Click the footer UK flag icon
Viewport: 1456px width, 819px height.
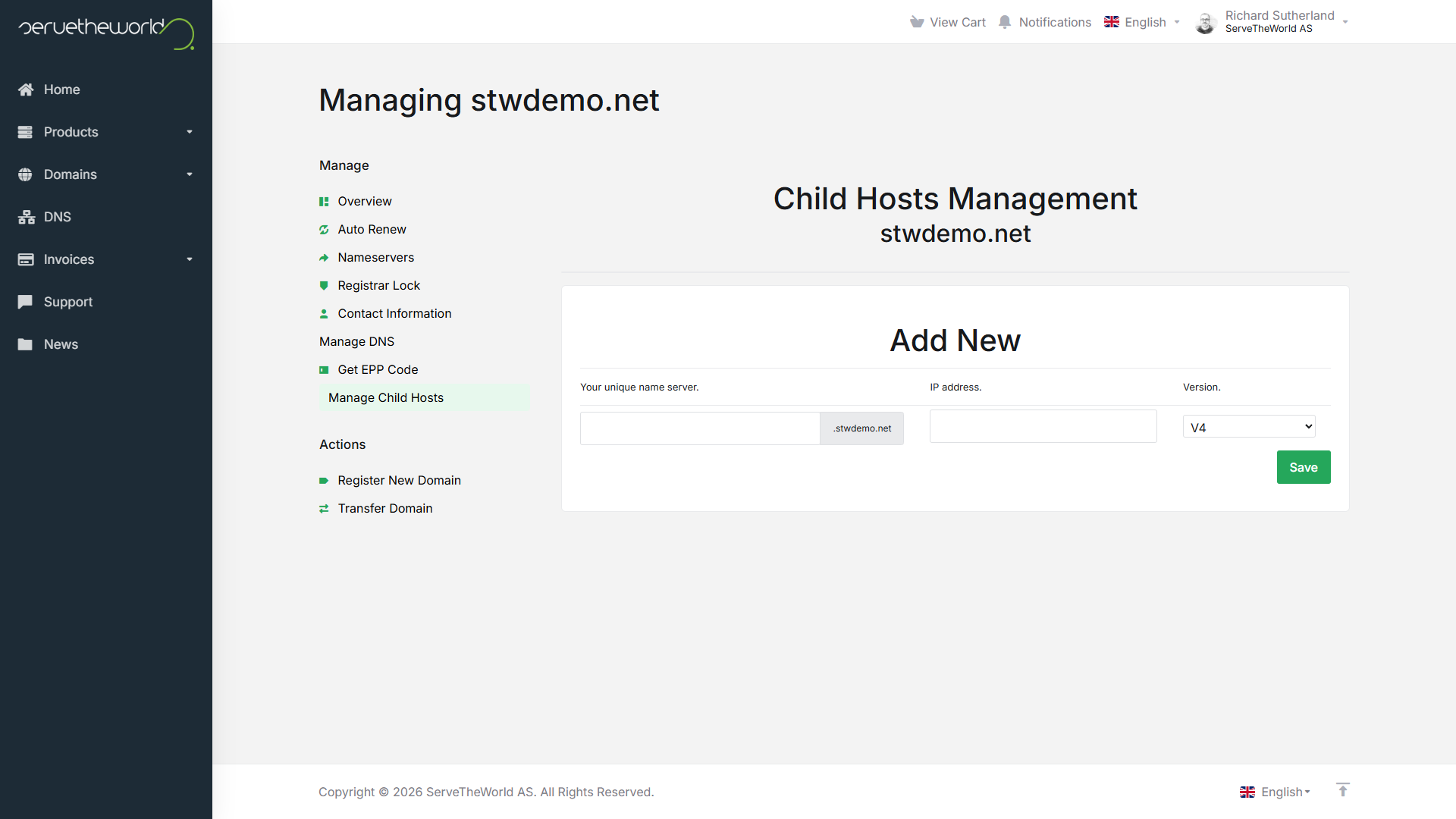tap(1247, 792)
